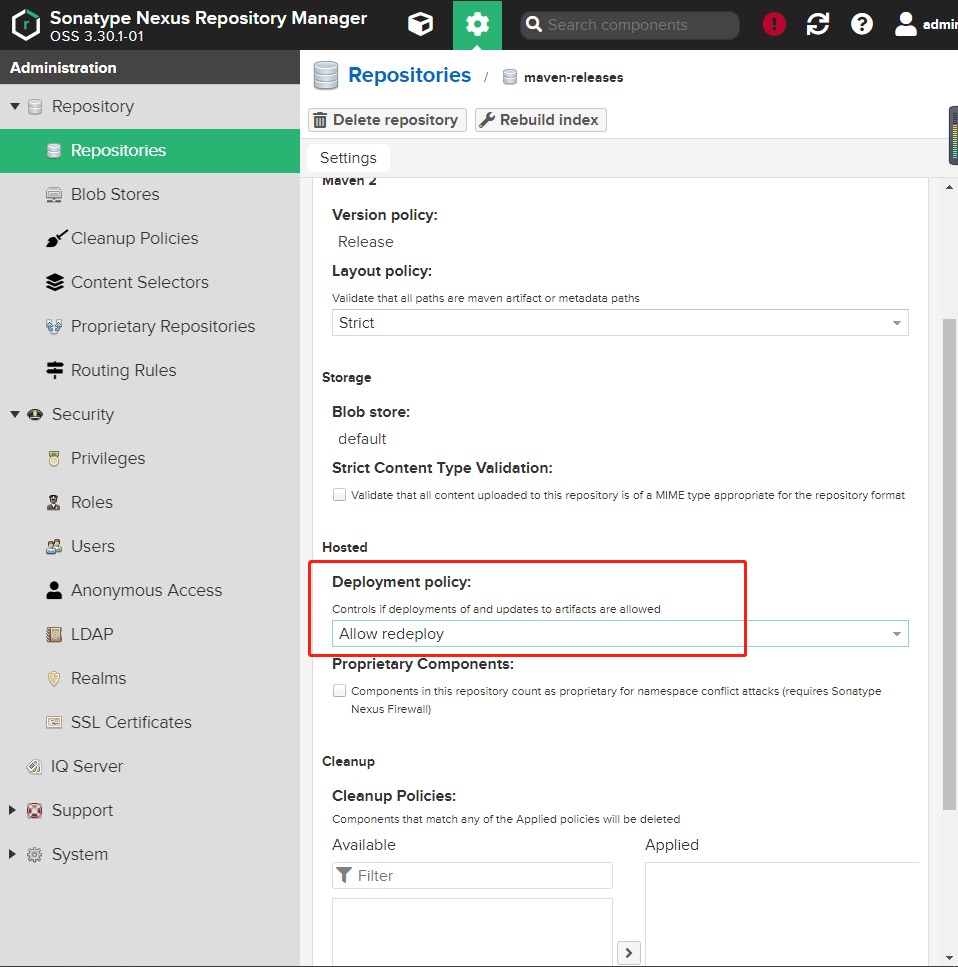958x967 pixels.
Task: Open the Layout policy Strict dropdown
Action: pos(620,323)
